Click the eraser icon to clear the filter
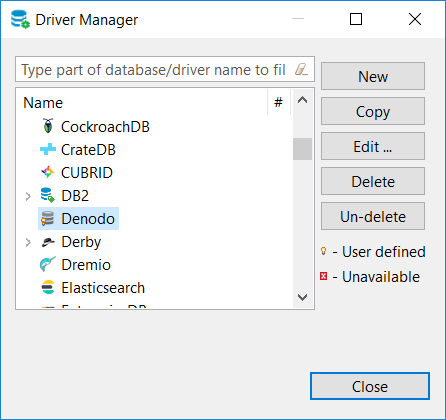The width and height of the screenshot is (446, 420). pyautogui.click(x=301, y=69)
